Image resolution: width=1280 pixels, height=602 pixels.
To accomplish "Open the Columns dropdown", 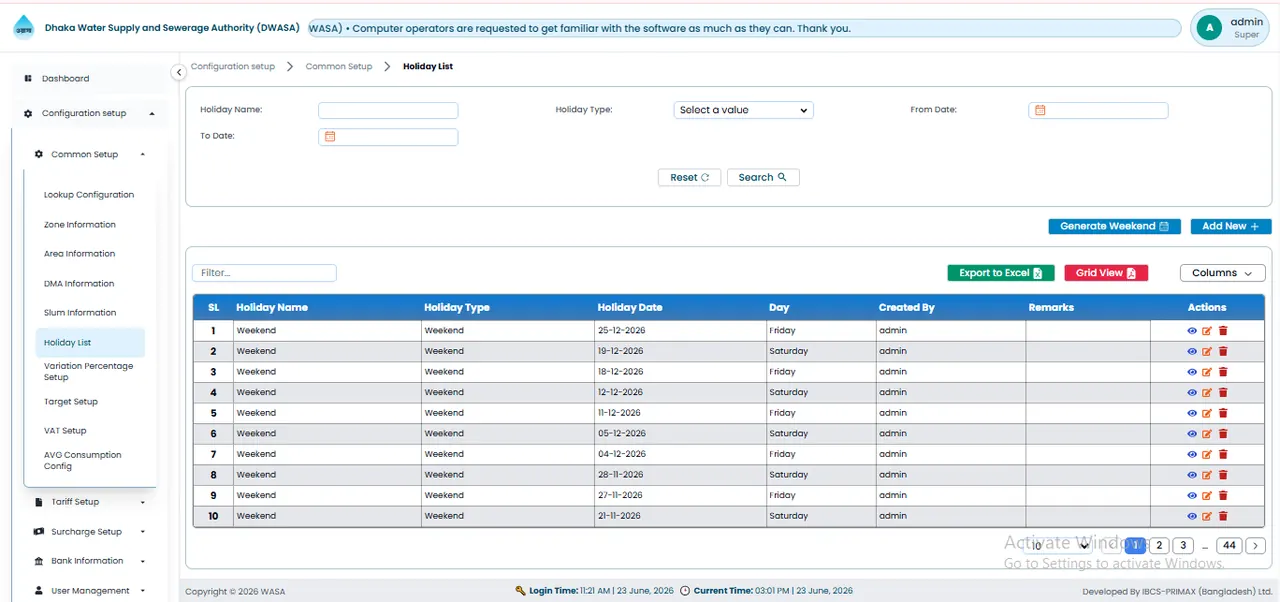I will tap(1222, 273).
